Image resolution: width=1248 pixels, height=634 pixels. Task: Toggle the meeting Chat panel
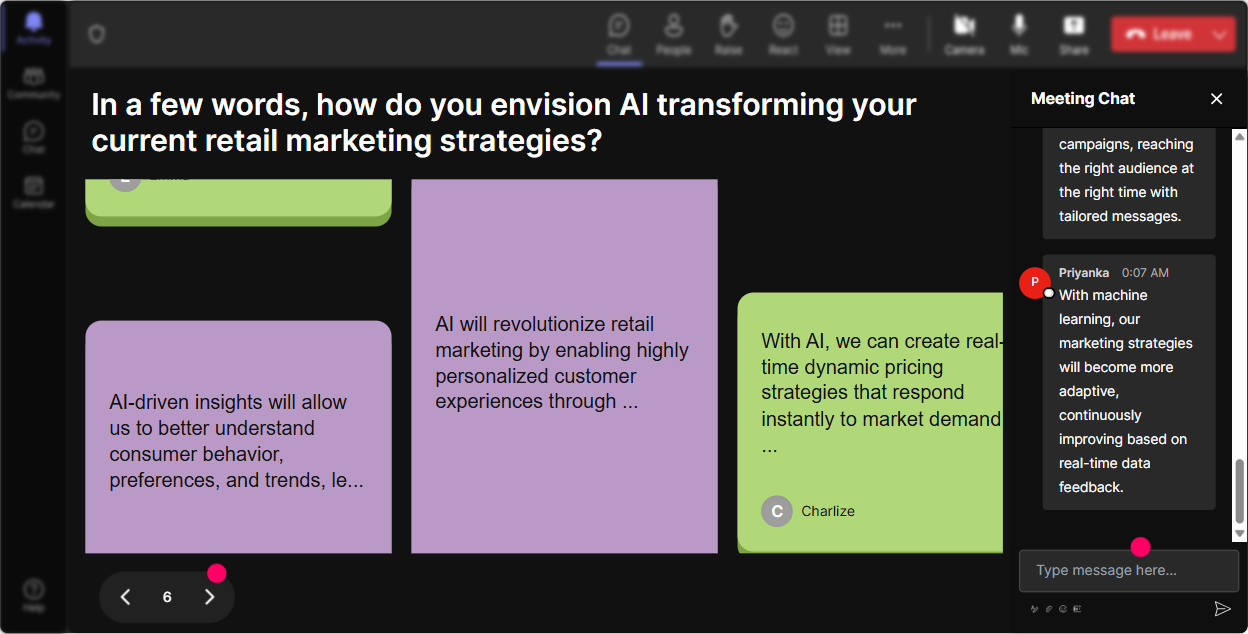(x=619, y=34)
